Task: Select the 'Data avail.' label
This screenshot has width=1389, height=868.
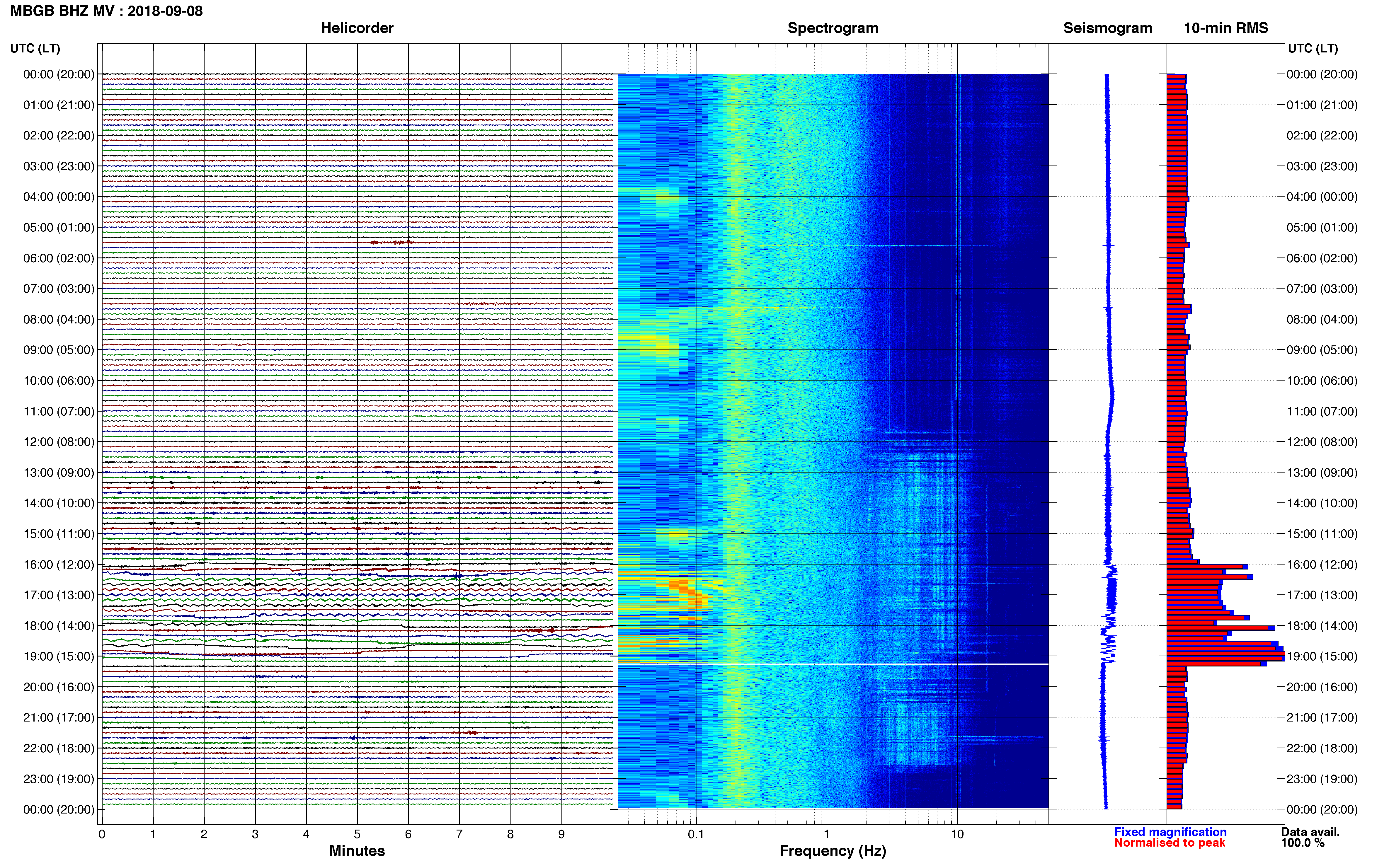Action: 1310,832
